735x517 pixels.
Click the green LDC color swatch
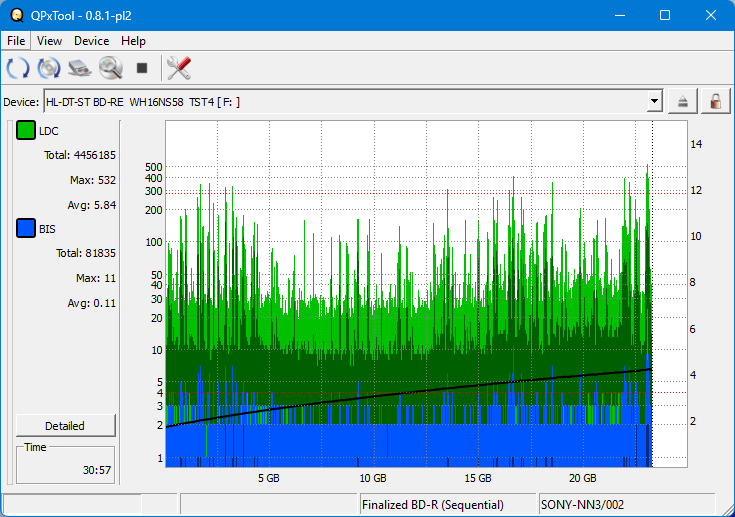coord(26,130)
